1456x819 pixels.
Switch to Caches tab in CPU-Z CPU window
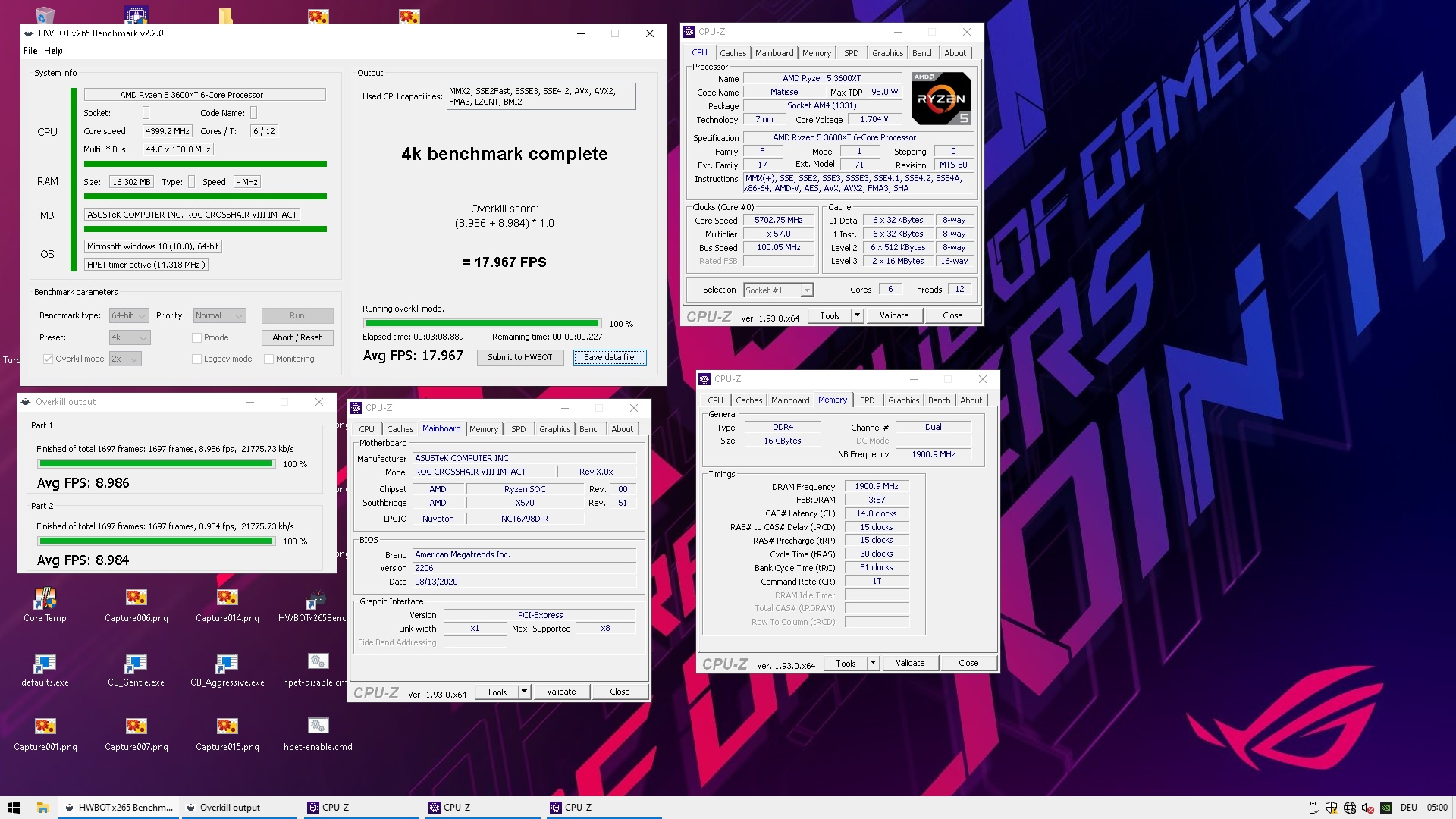733,53
